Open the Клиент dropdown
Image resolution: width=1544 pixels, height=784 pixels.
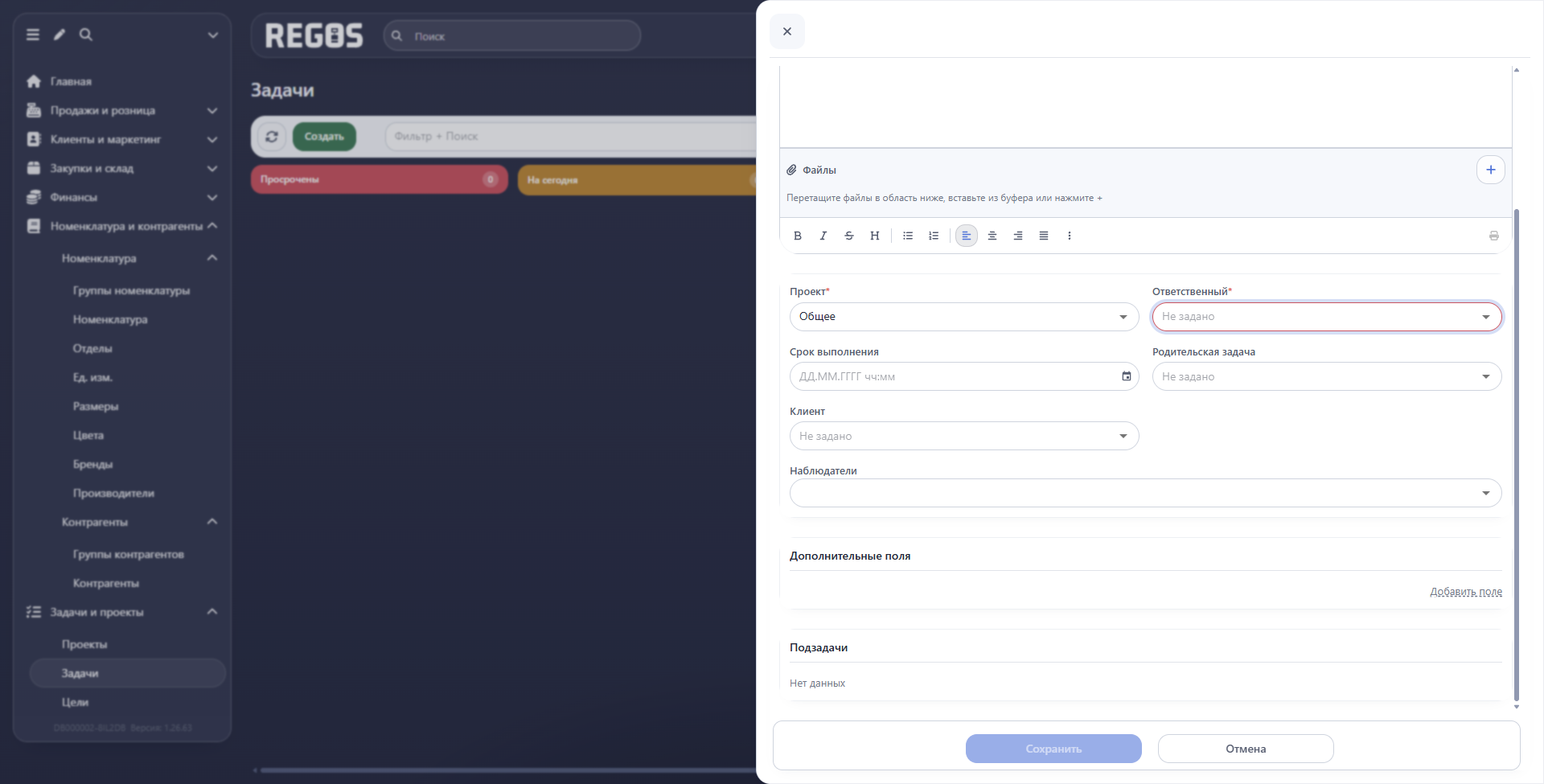tap(964, 436)
